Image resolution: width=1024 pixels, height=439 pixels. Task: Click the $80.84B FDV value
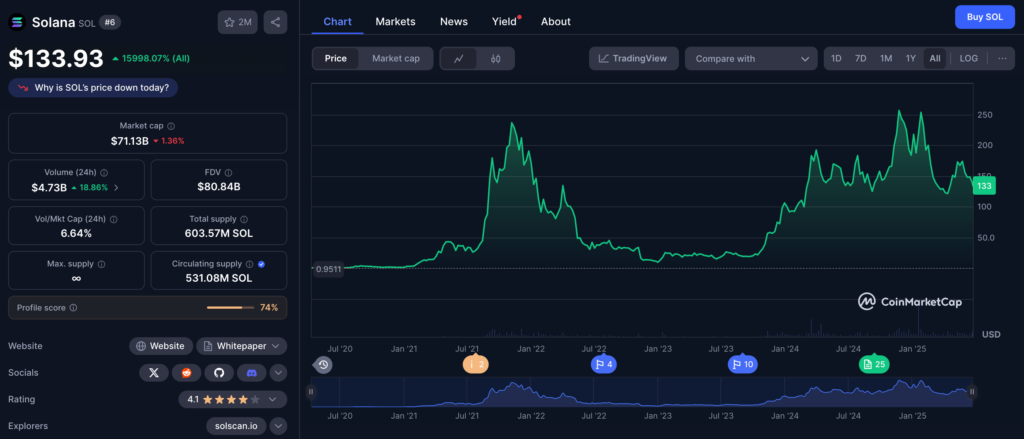219,187
